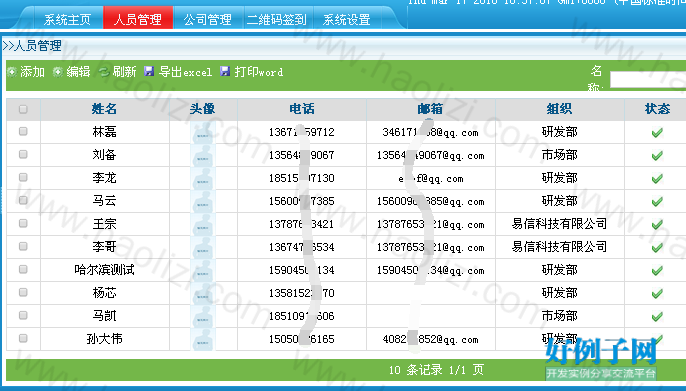Check the checkbox for 王宗

[x=23, y=223]
